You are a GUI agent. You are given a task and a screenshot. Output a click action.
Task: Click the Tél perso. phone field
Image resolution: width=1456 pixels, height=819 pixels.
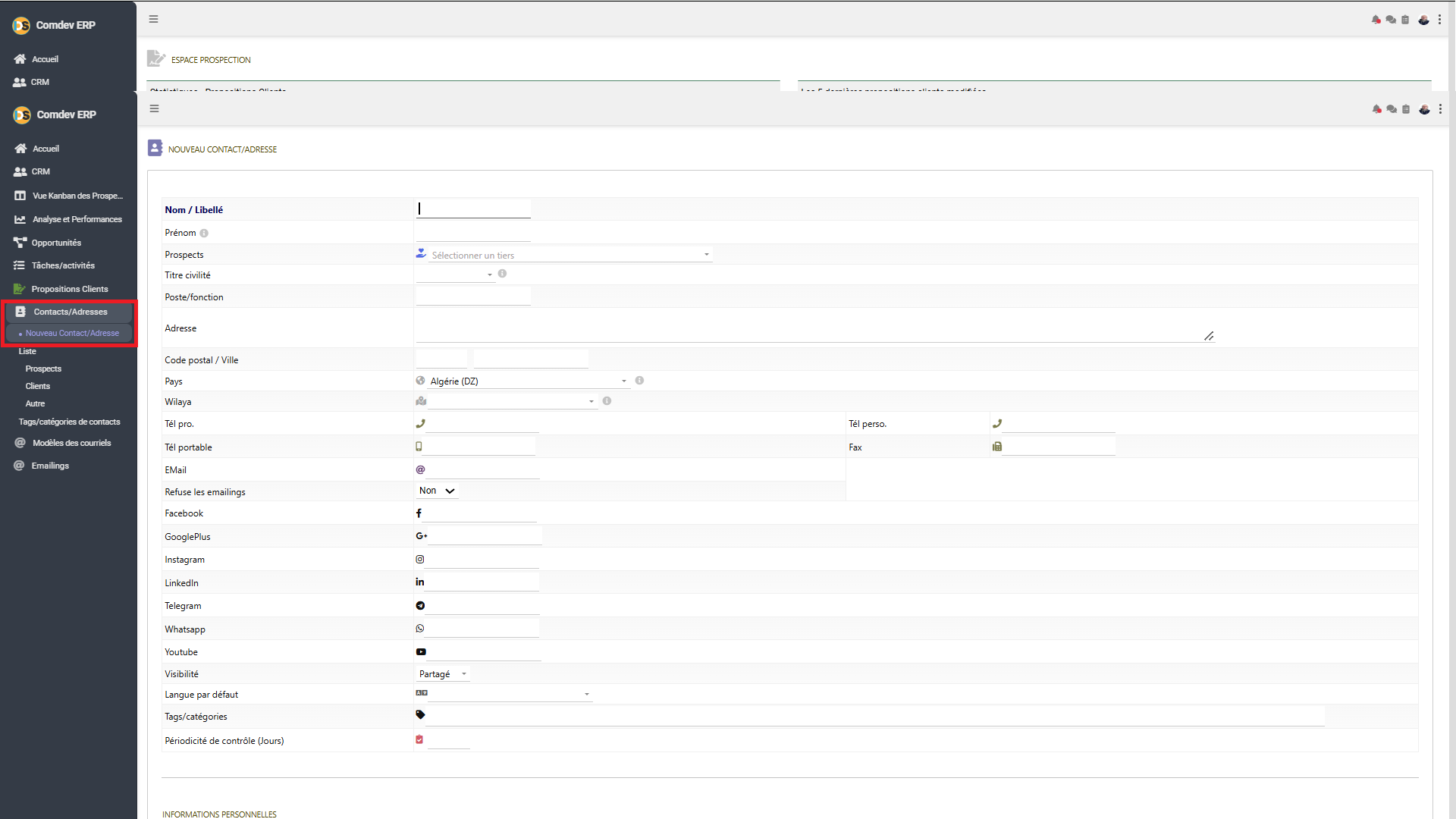pos(1059,424)
